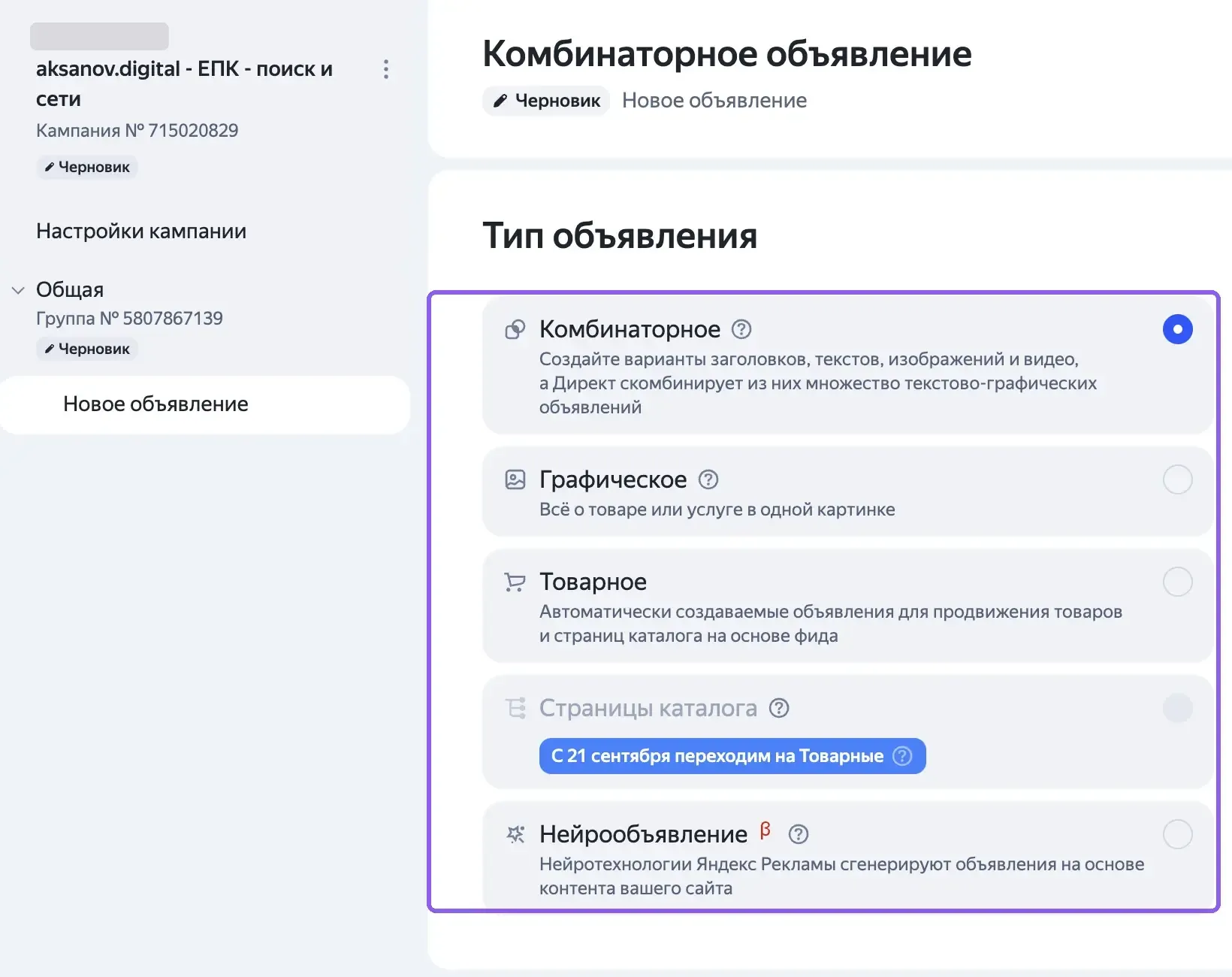The width and height of the screenshot is (1232, 977).
Task: Click the description 'Всё о товаре или услуге'
Action: point(717,510)
